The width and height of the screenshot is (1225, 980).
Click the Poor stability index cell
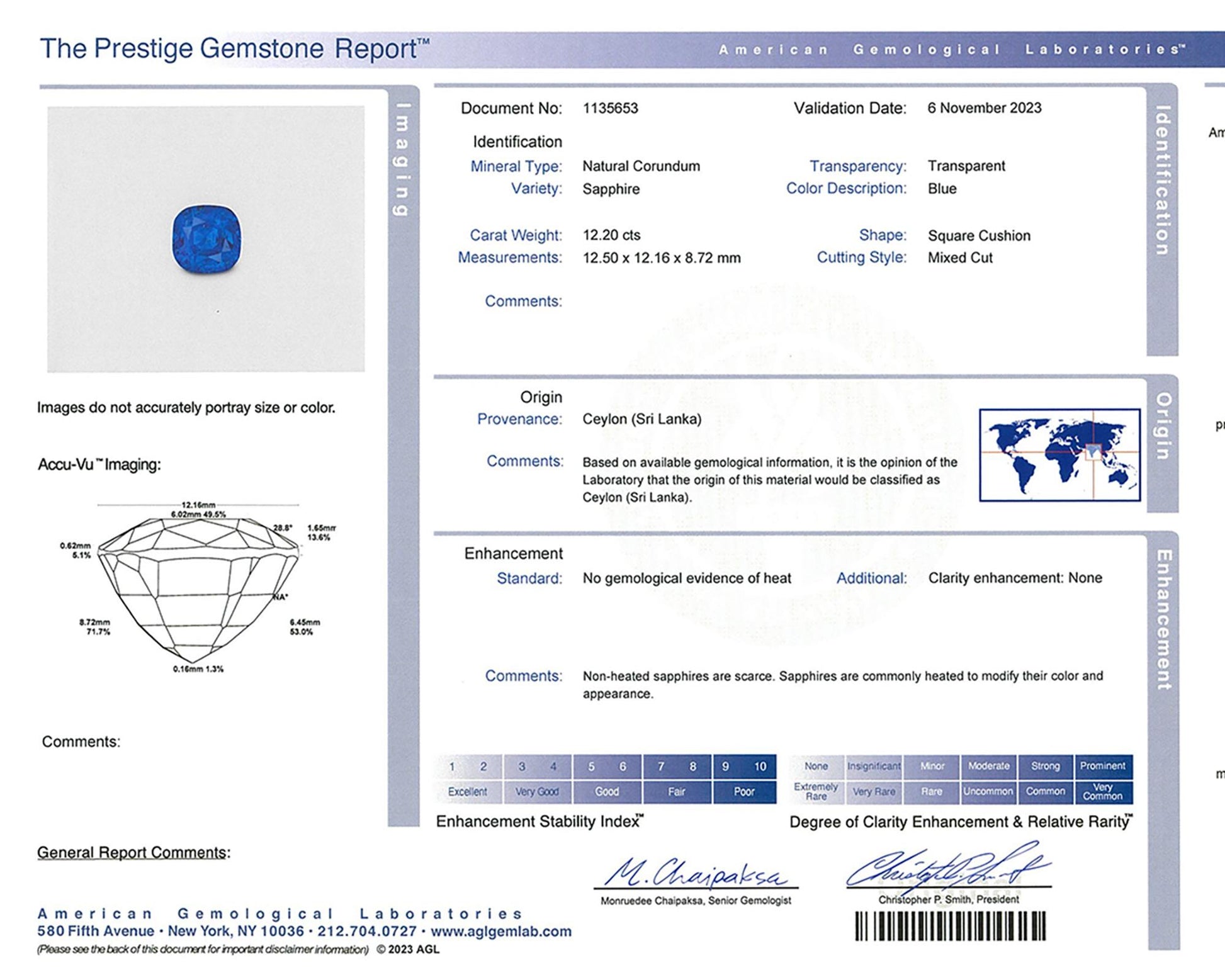click(x=744, y=792)
